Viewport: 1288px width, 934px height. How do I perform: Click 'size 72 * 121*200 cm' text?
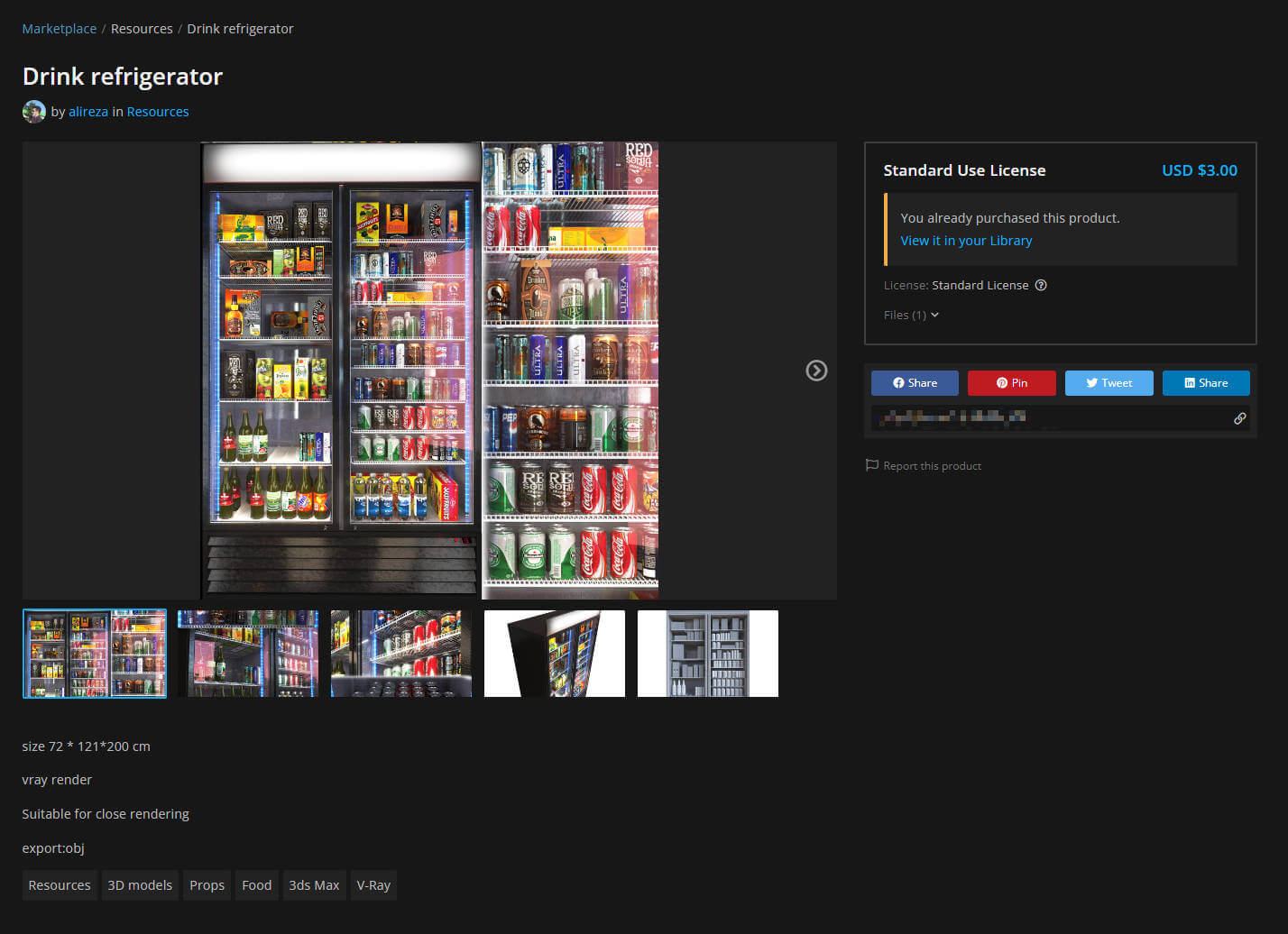click(87, 746)
